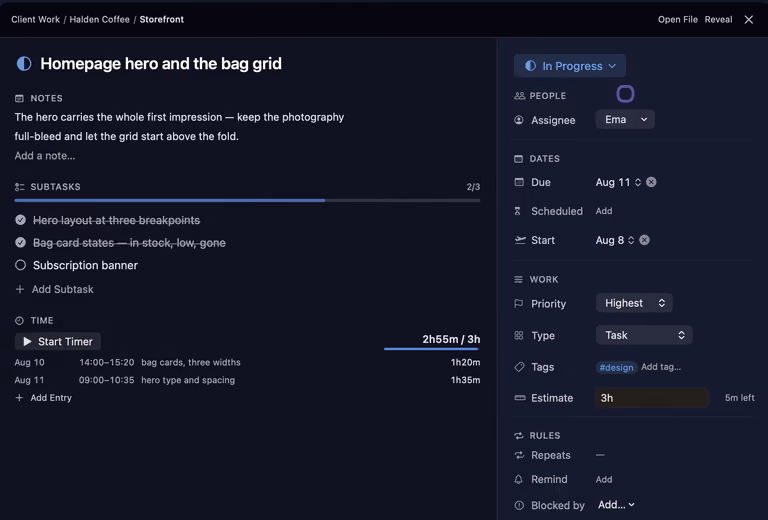Screen dimensions: 768x520
Task: Select the Aug 10 bag cards time entry
Action: coord(247,362)
